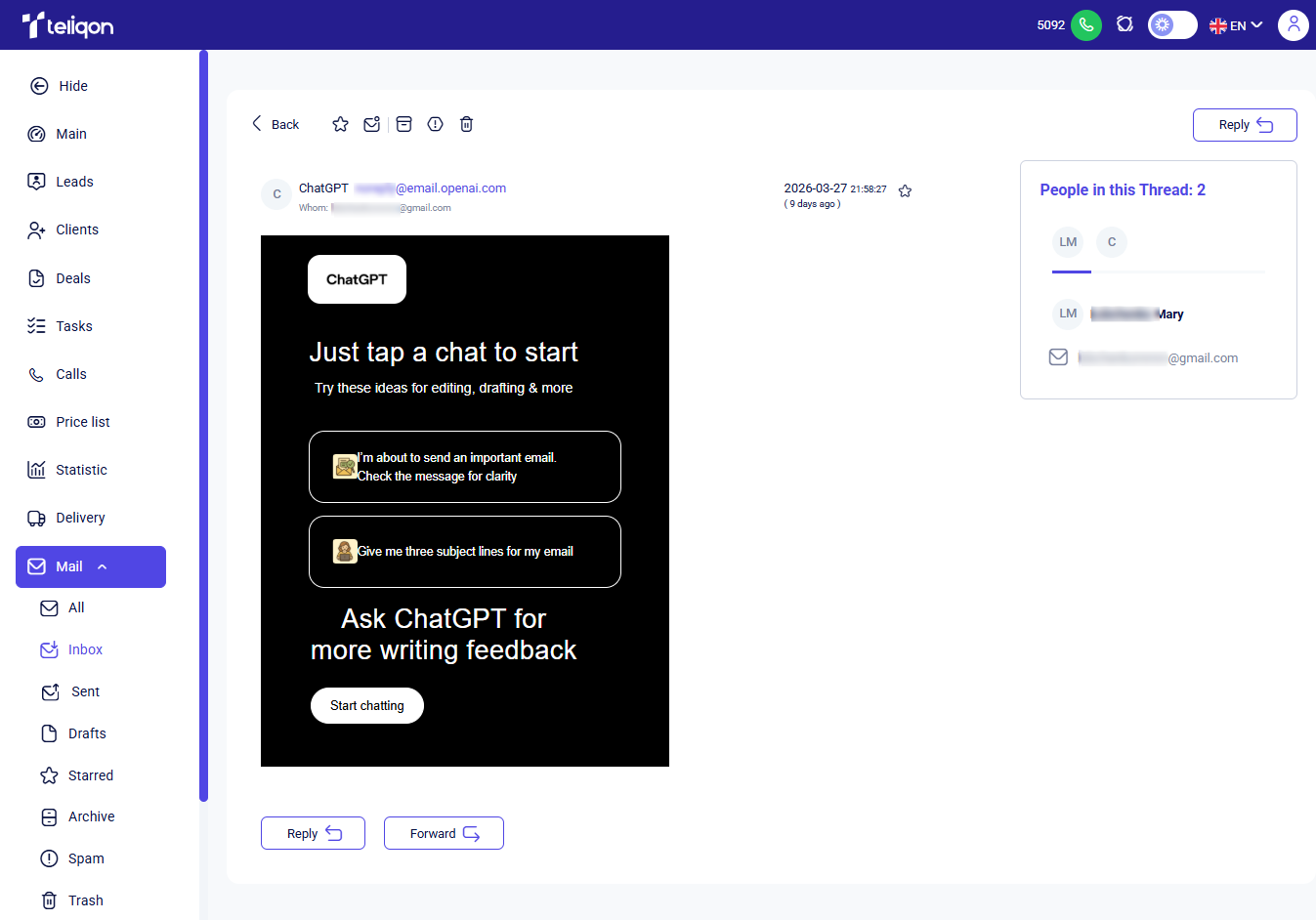Click the ChatGPT logo in email body
Viewport: 1316px width, 920px height.
coord(357,279)
